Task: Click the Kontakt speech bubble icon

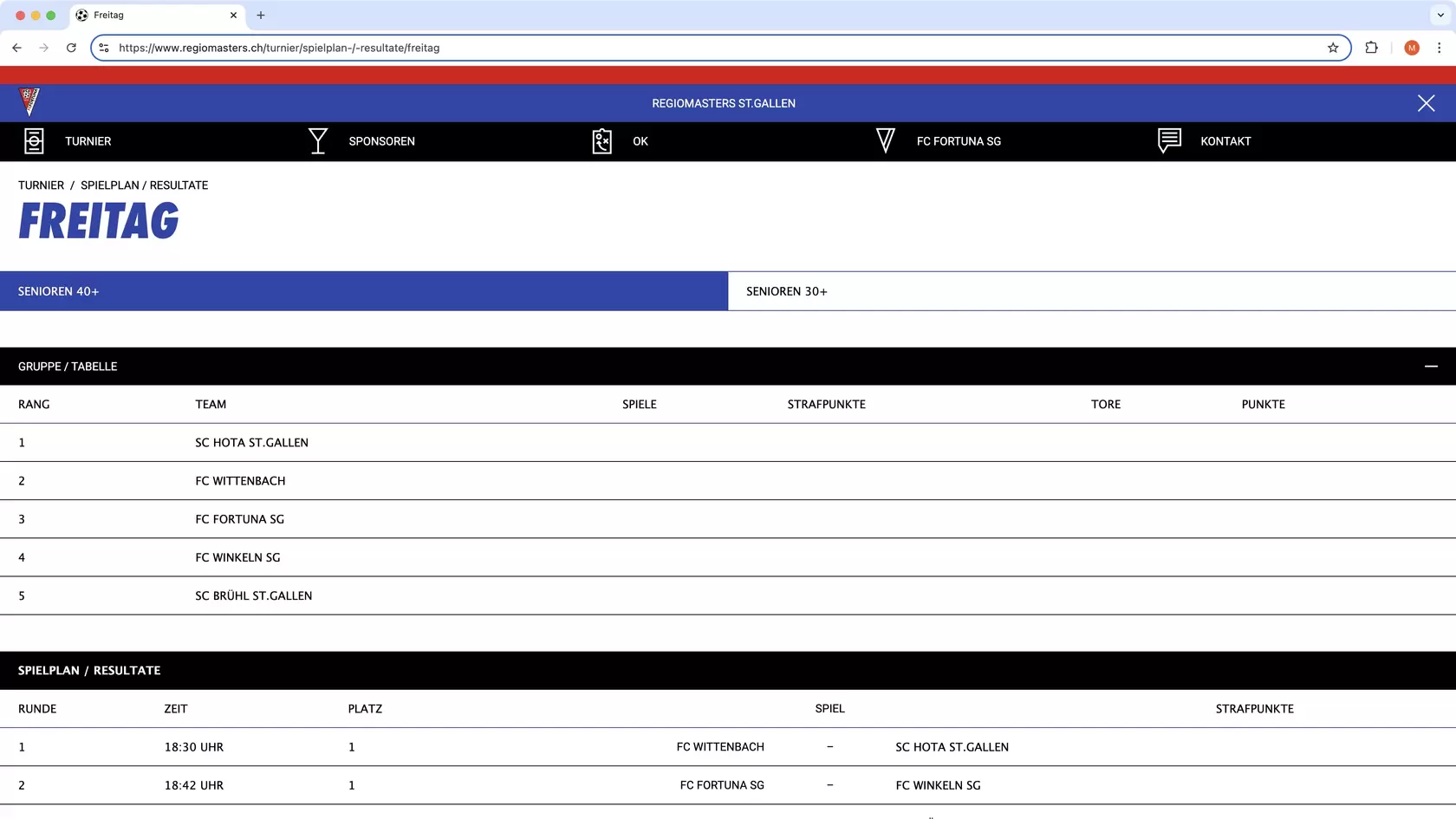Action: [1169, 140]
